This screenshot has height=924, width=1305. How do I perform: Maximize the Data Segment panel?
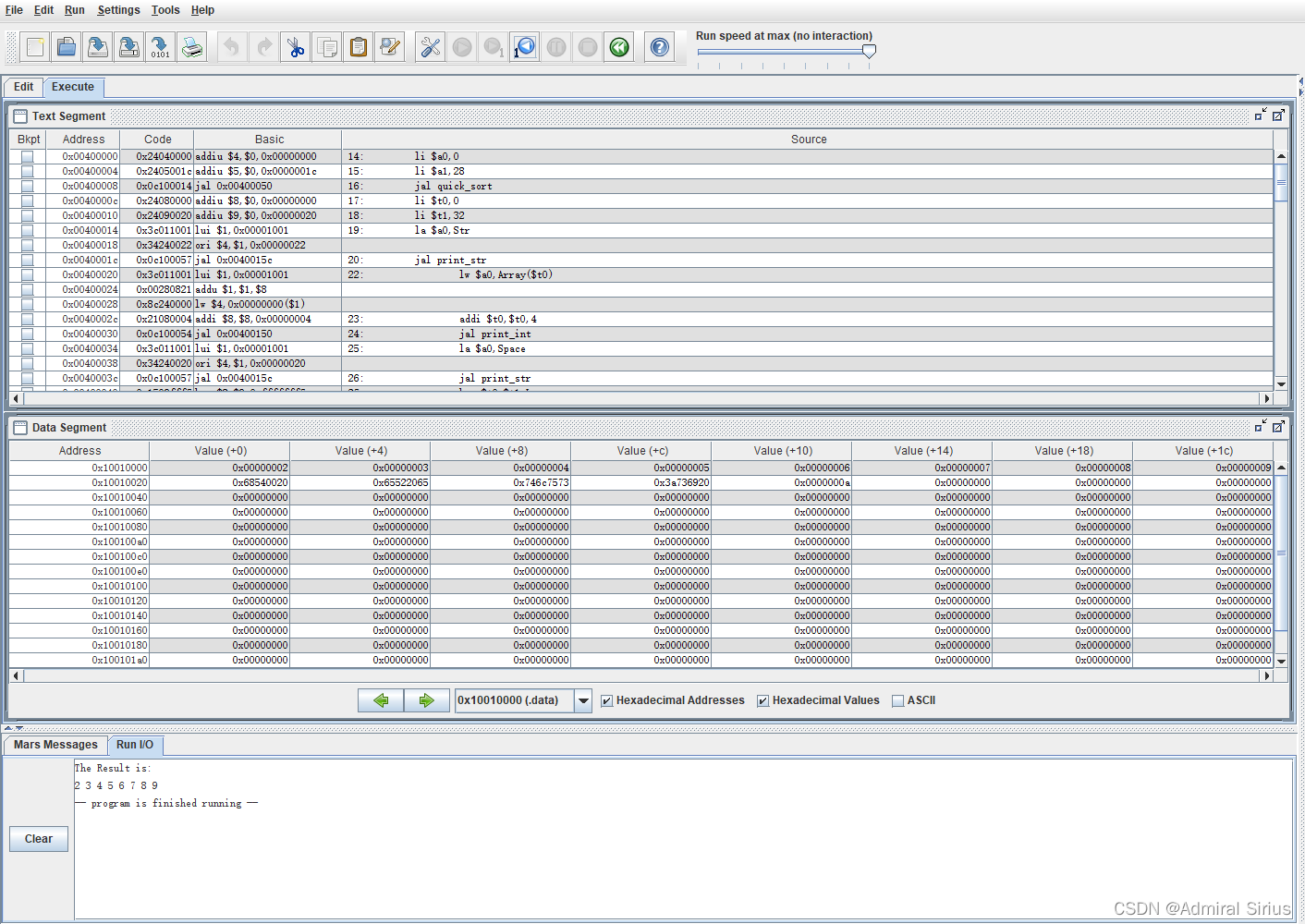coord(1278,426)
